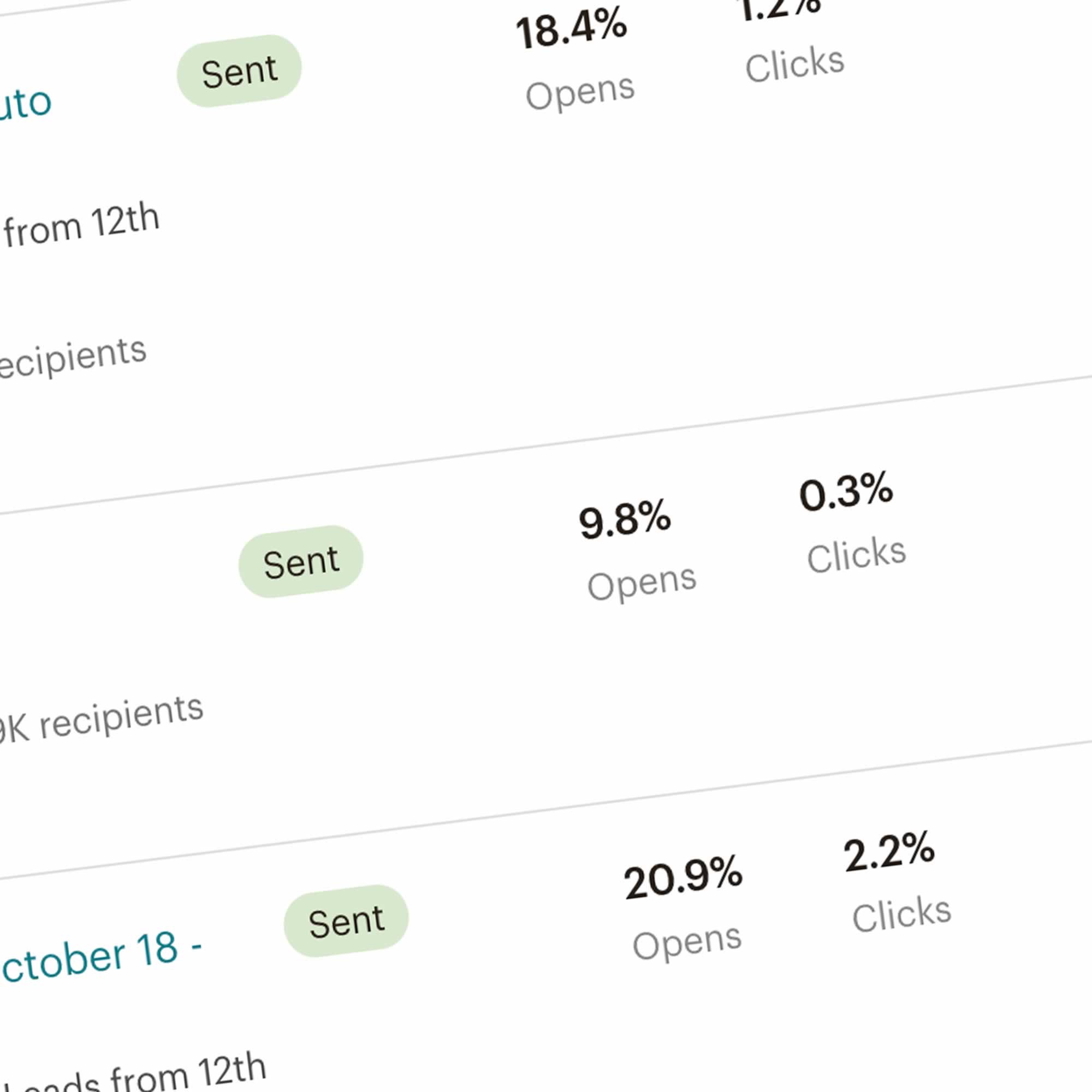Select the 0.3% click rate value
This screenshot has height=1092, width=1092.
pyautogui.click(x=846, y=492)
